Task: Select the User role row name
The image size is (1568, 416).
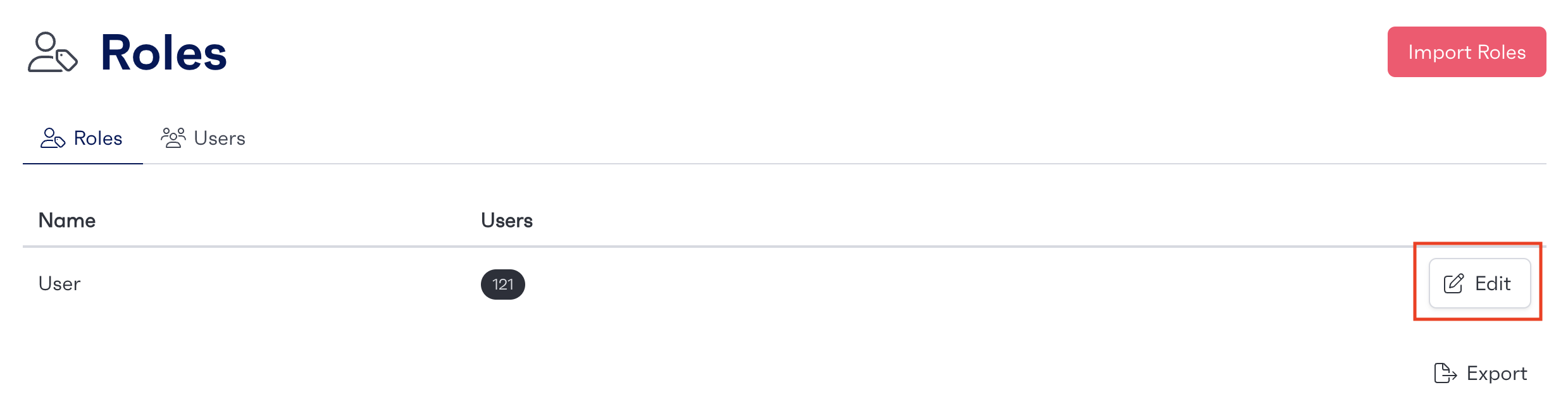Action: [59, 284]
